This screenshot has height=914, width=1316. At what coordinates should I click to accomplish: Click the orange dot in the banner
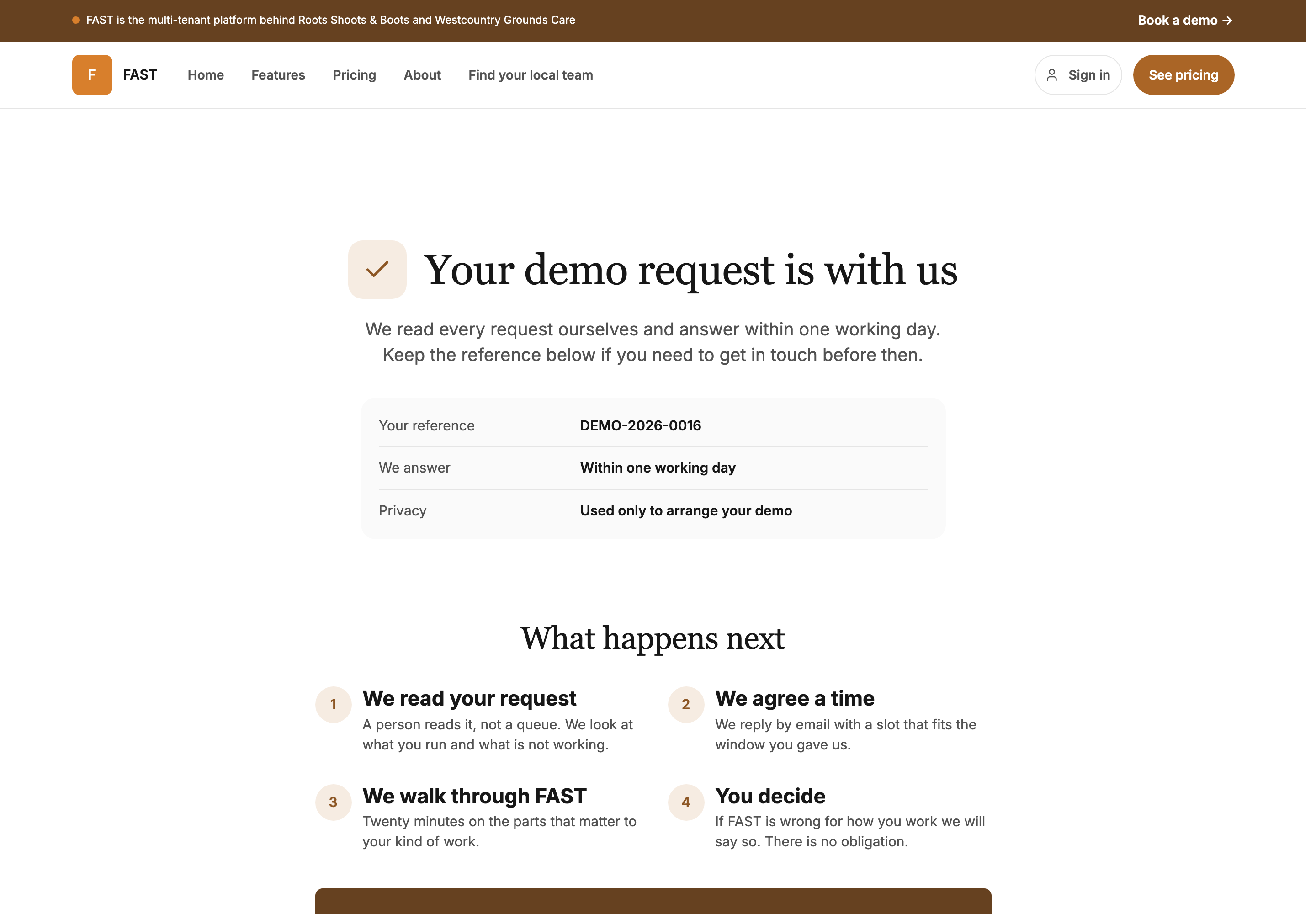pyautogui.click(x=75, y=20)
